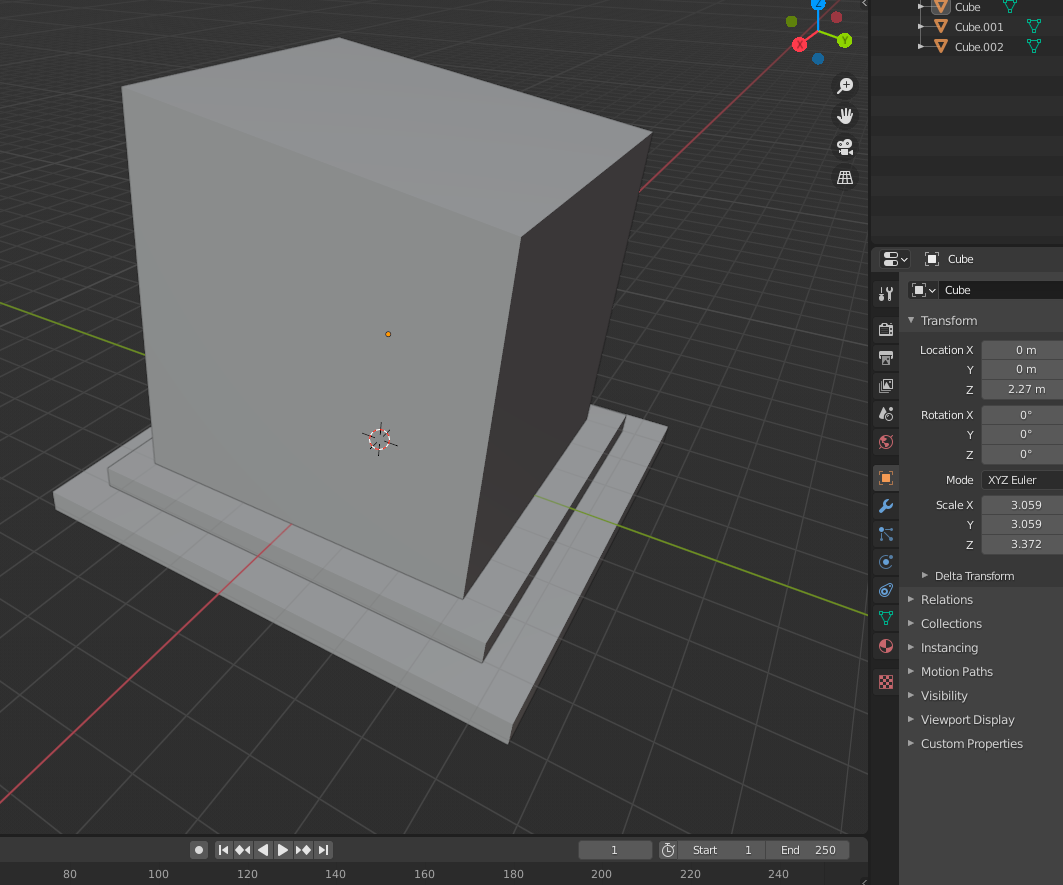This screenshot has height=885, width=1063.
Task: Click the Start frame field
Action: [x=721, y=850]
